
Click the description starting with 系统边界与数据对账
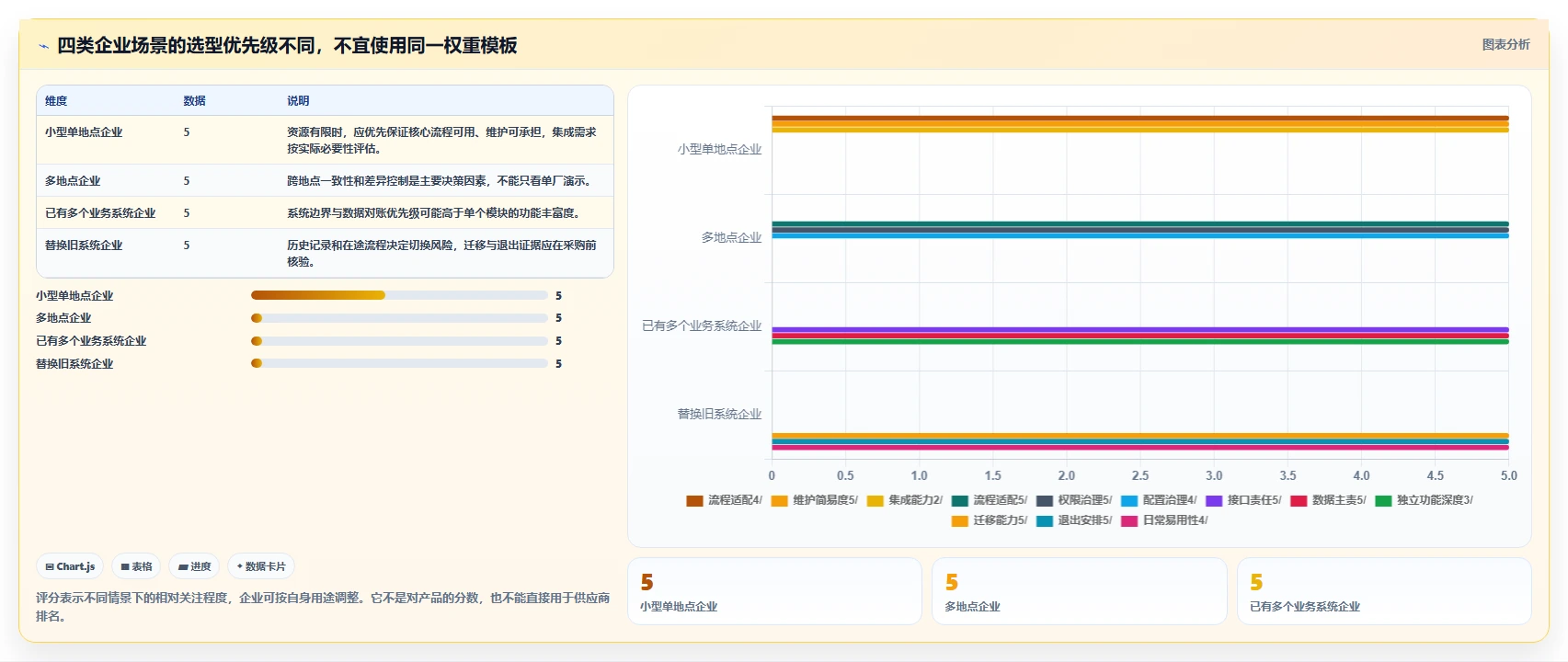[x=434, y=213]
